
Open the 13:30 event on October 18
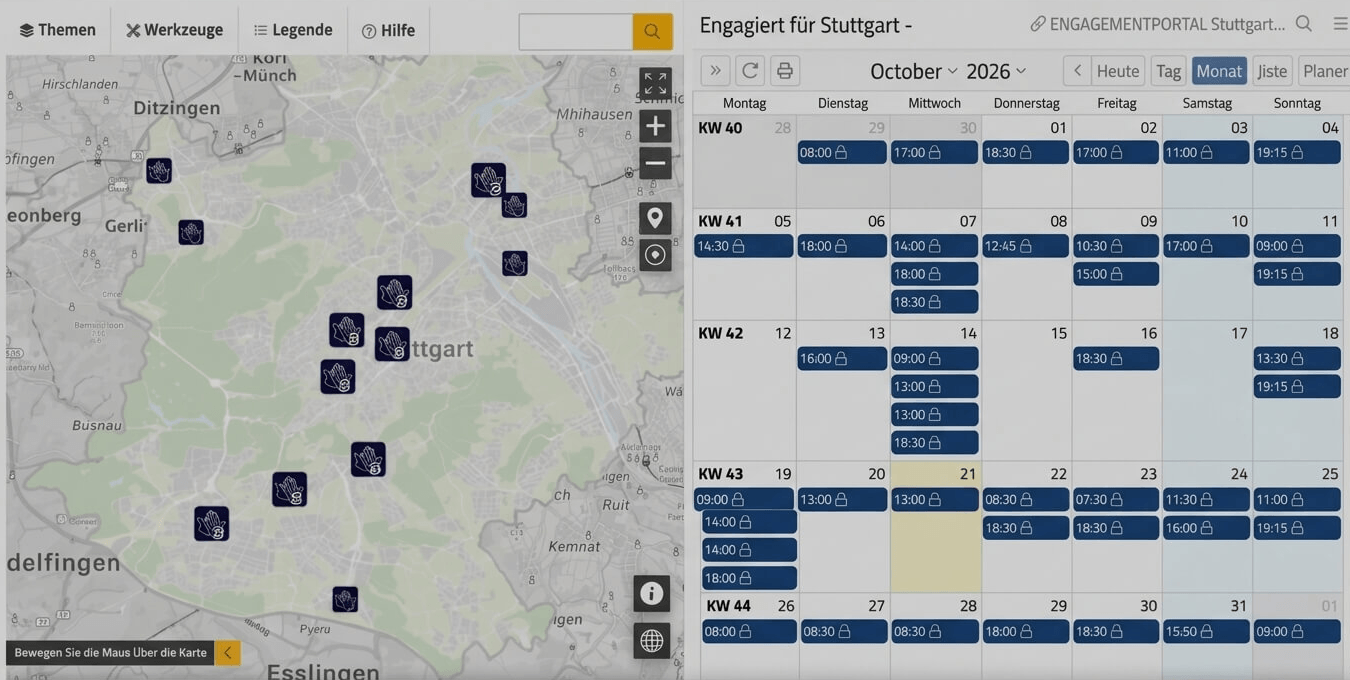[1297, 358]
